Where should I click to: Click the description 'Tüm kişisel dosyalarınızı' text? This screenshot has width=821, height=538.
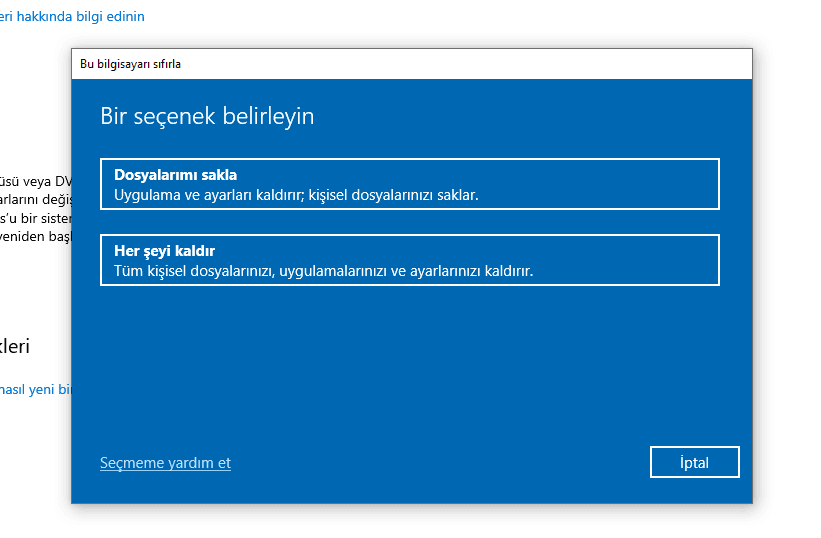323,271
